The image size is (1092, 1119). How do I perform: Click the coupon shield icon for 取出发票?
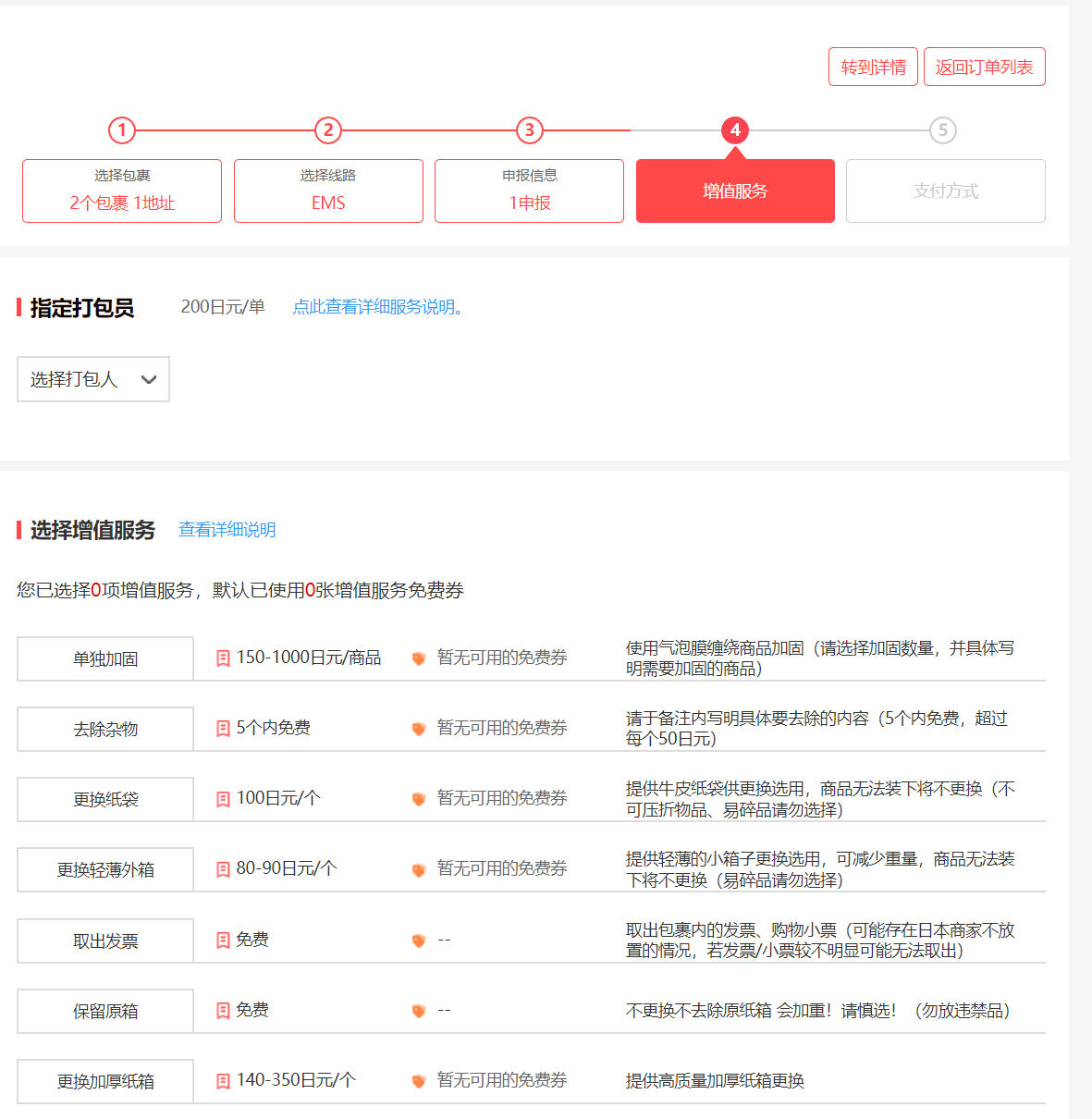coord(419,941)
